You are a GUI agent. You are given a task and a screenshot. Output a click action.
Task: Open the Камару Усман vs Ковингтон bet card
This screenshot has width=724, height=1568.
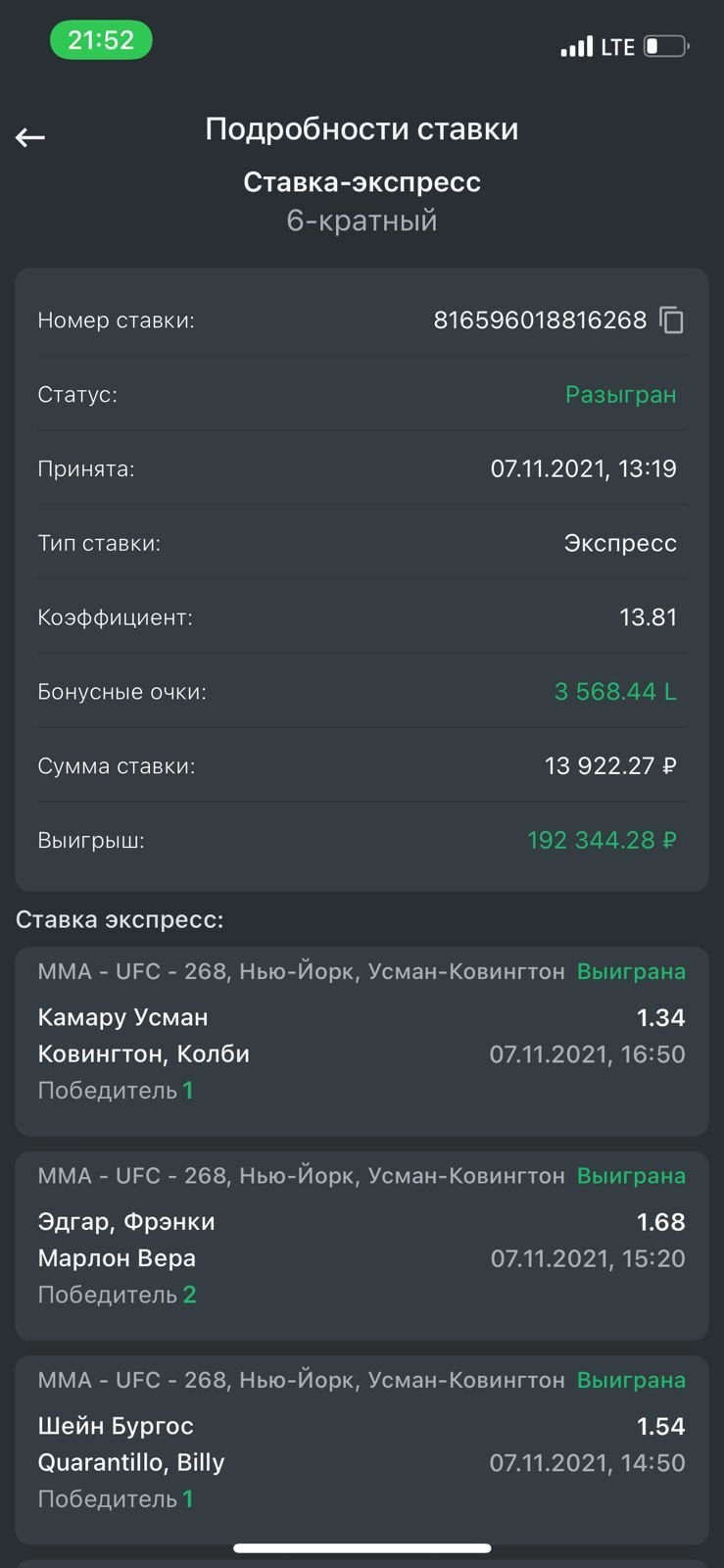pyautogui.click(x=362, y=1041)
